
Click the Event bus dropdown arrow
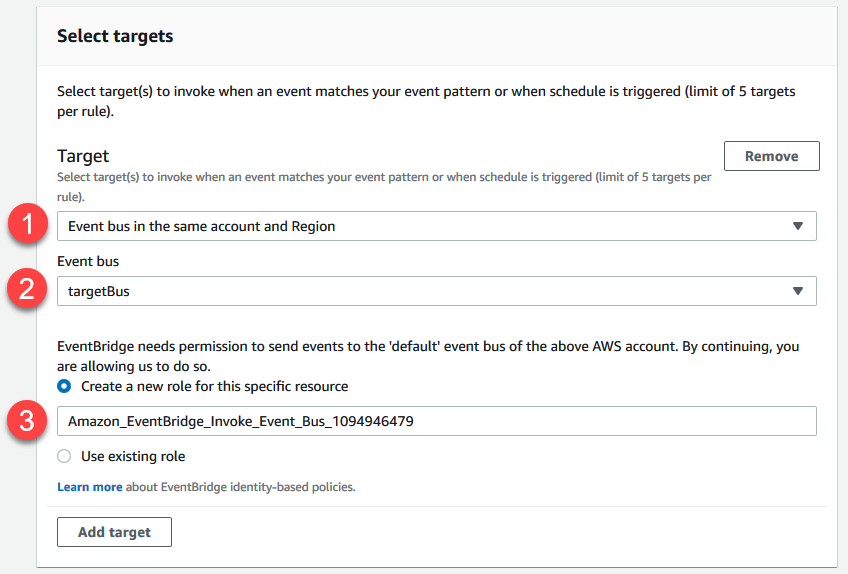click(797, 291)
